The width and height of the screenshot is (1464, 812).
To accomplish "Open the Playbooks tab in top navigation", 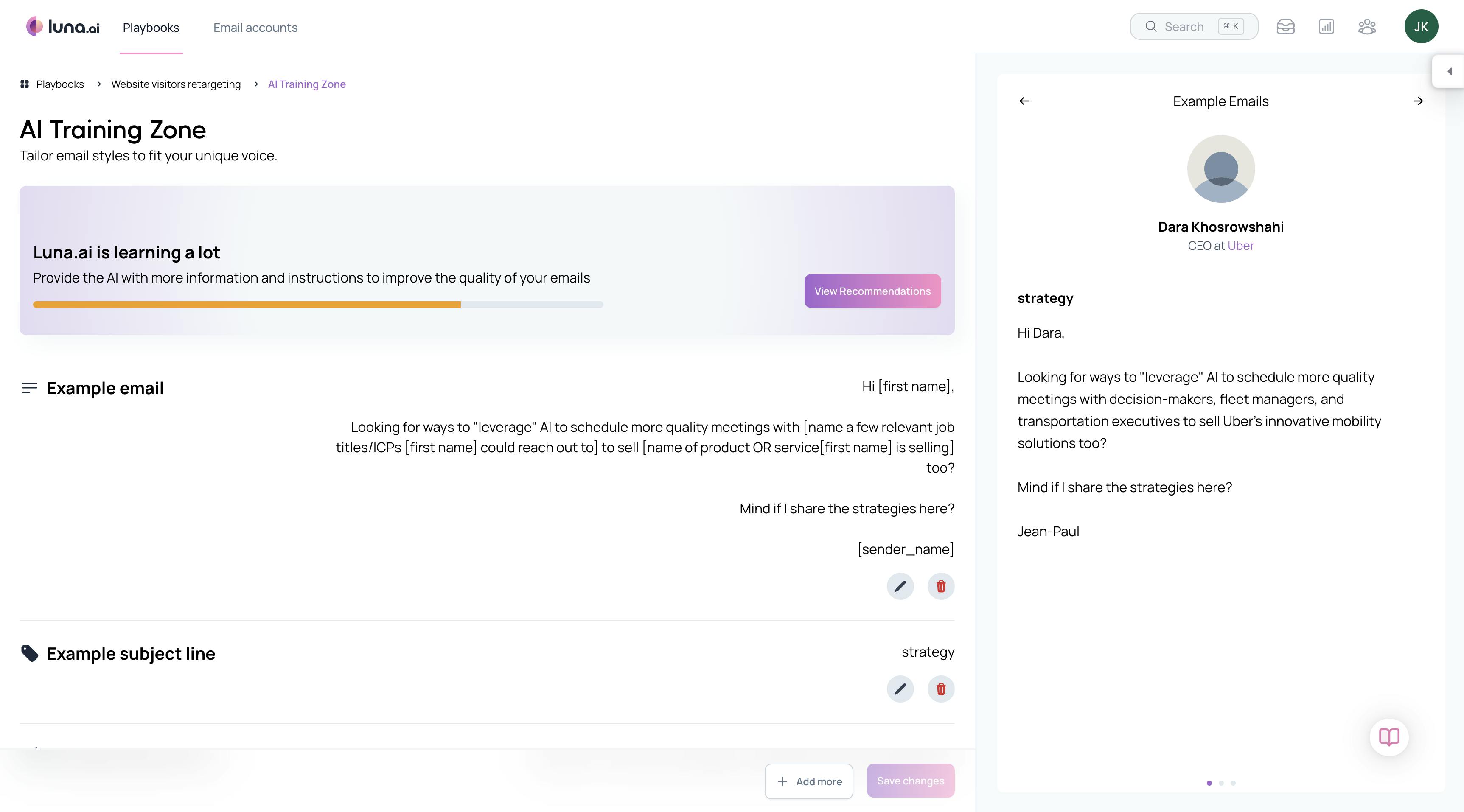I will coord(151,27).
